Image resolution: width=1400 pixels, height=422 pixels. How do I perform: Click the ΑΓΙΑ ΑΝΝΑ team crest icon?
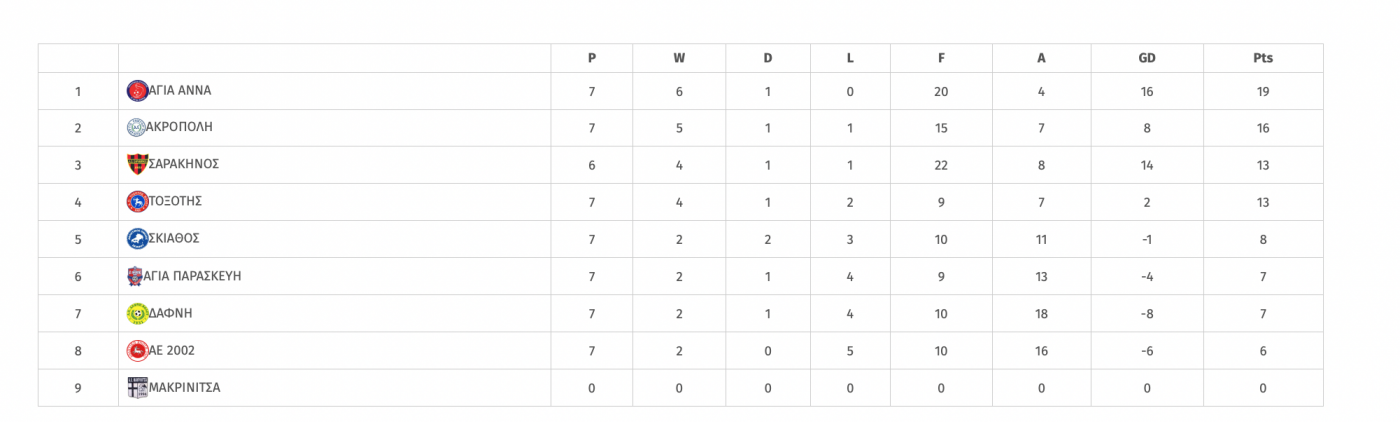[137, 91]
